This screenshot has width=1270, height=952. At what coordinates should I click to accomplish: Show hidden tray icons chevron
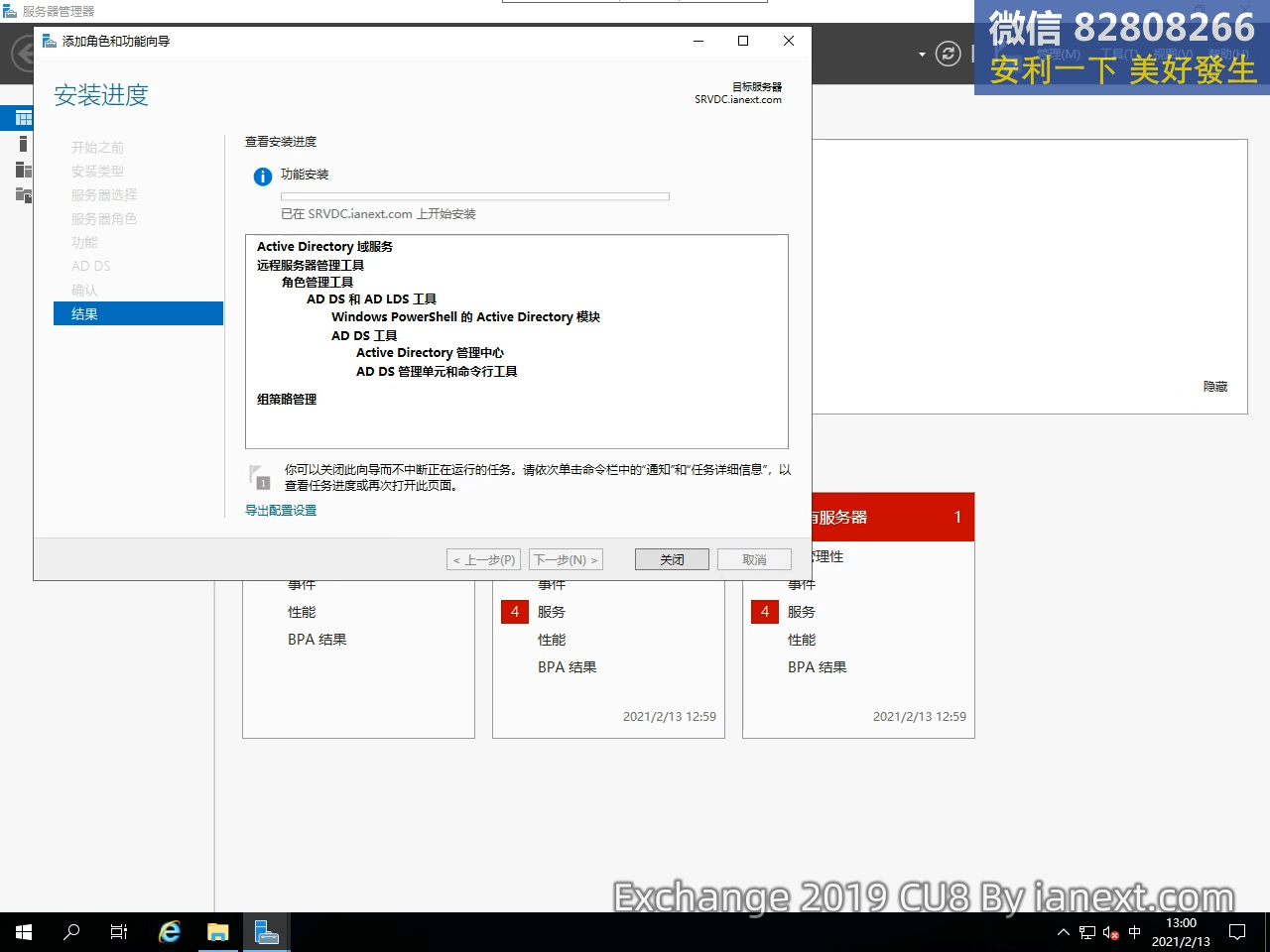tap(1064, 932)
